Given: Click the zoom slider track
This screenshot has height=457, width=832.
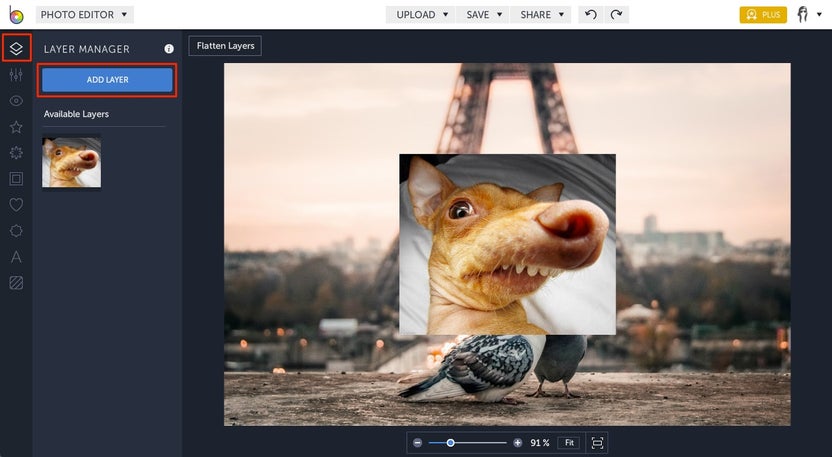Looking at the screenshot, I should 480,442.
